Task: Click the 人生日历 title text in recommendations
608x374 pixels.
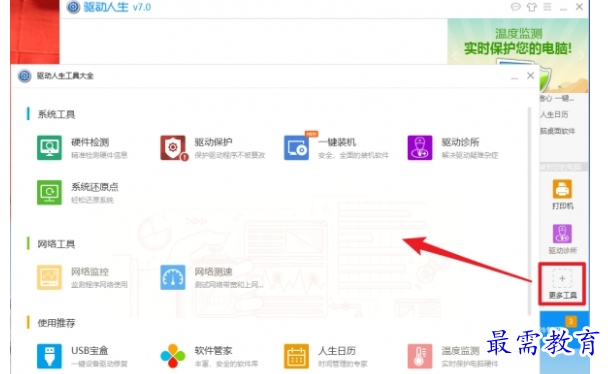Action: click(x=337, y=350)
